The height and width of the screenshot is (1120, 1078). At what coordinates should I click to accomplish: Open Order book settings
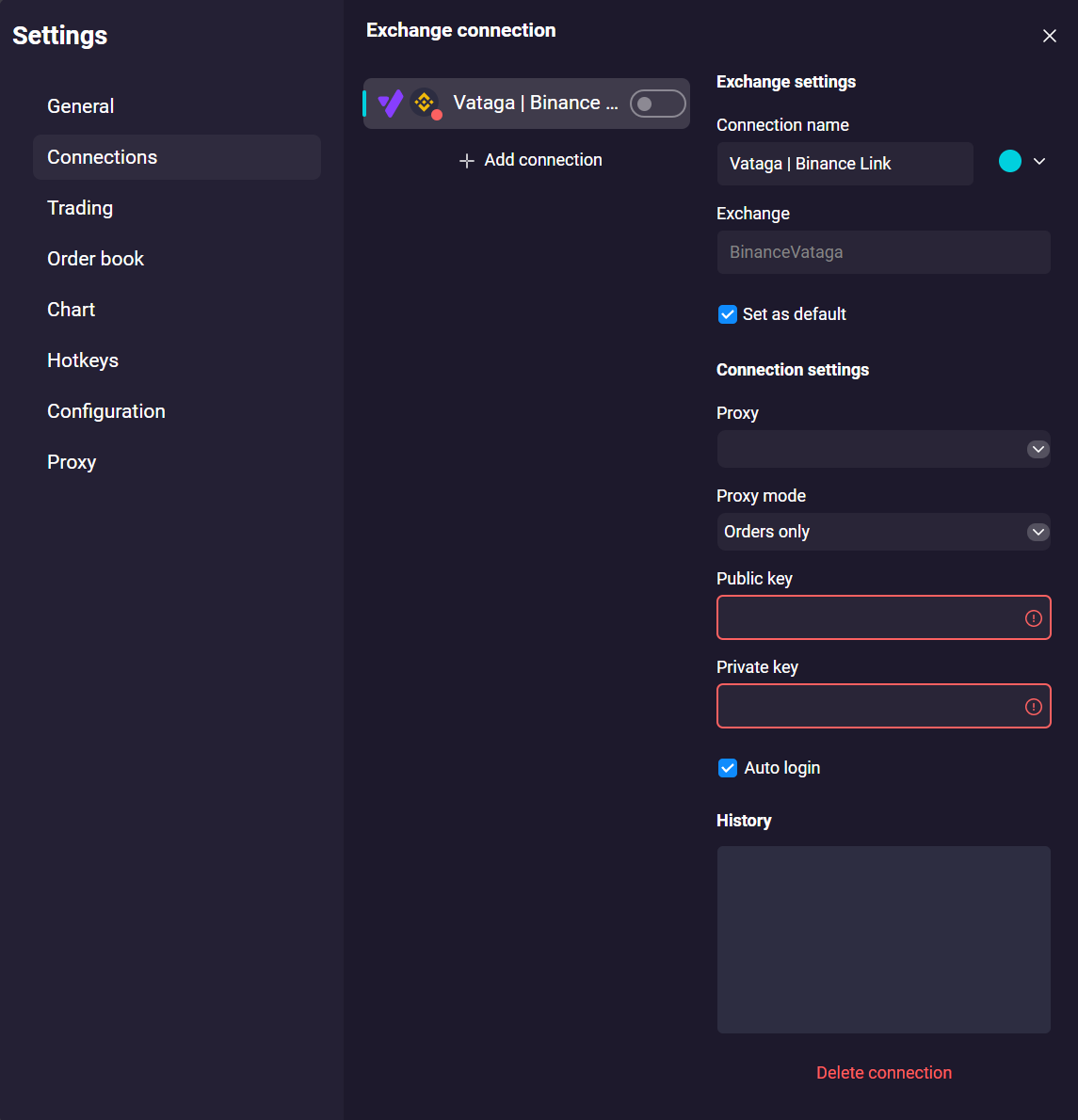click(x=176, y=259)
